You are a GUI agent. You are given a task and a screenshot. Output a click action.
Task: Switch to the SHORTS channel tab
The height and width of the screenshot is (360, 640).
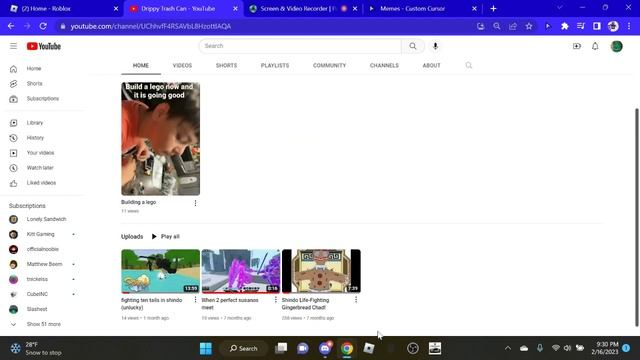point(226,65)
